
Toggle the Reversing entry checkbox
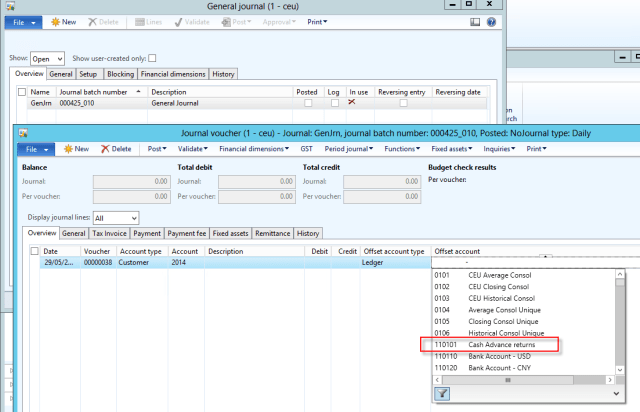point(404,103)
